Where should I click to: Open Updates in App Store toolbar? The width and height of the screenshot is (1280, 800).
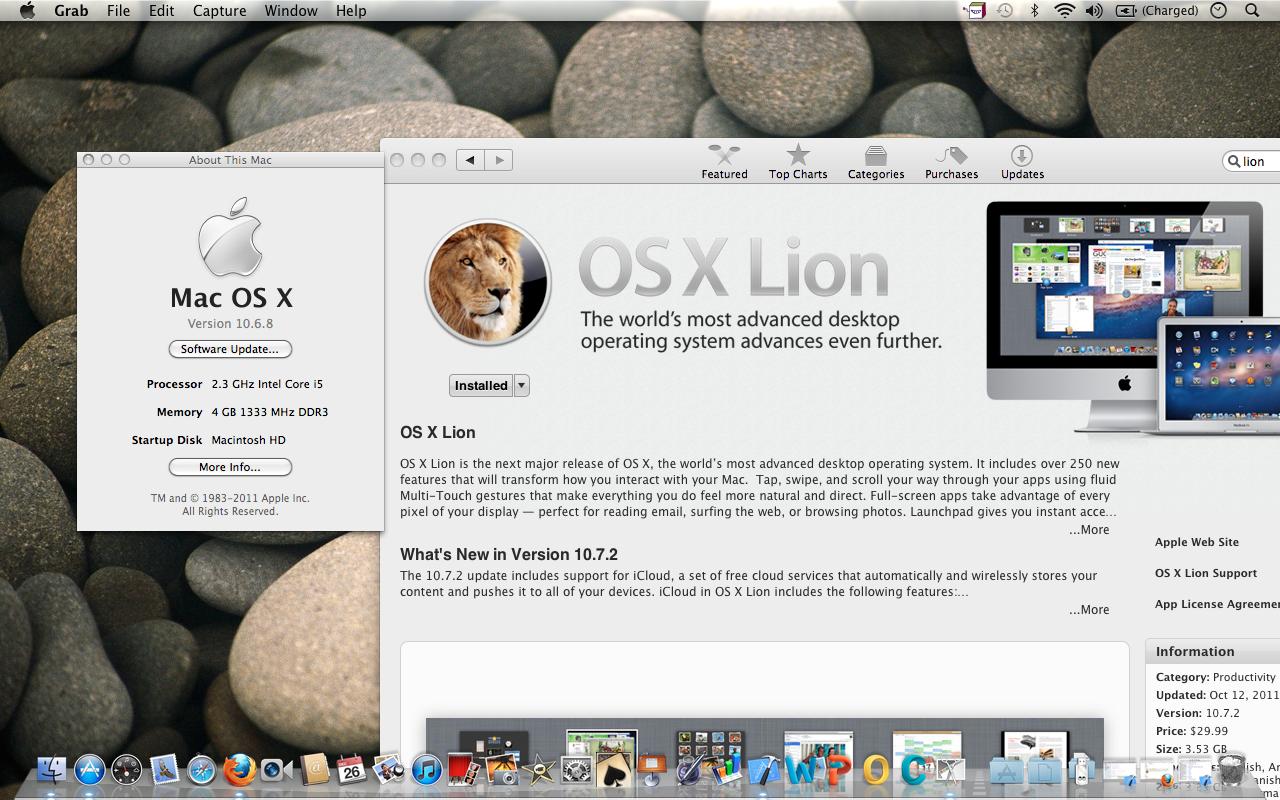coord(1022,162)
